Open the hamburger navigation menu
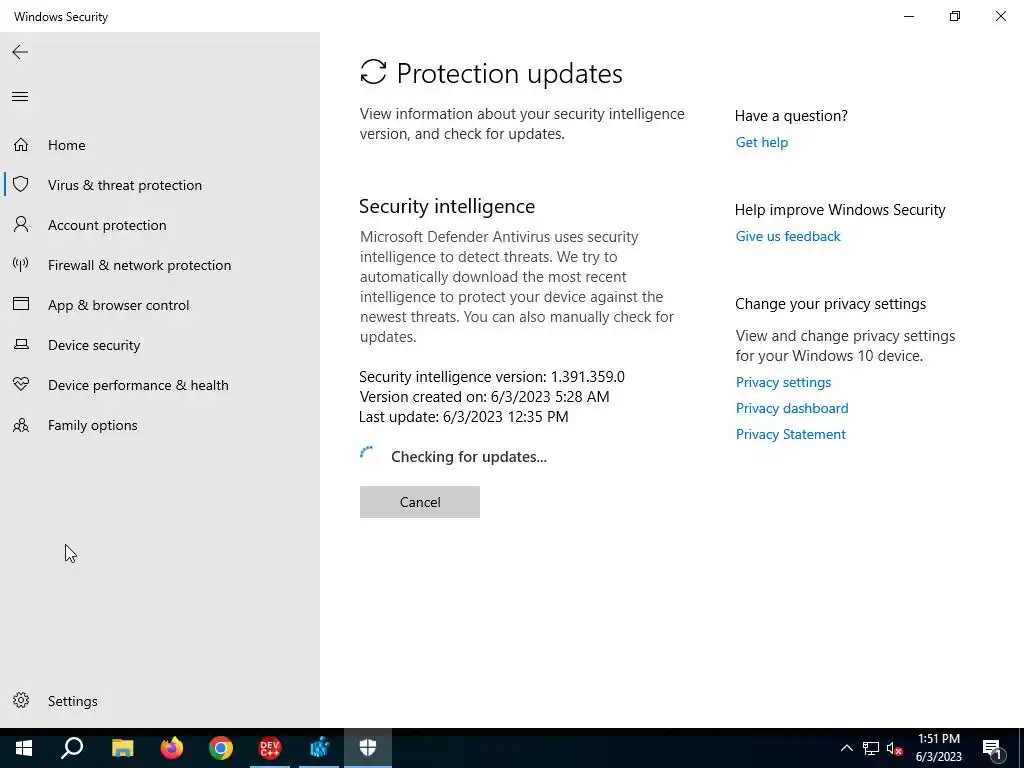This screenshot has height=768, width=1024. (x=20, y=97)
